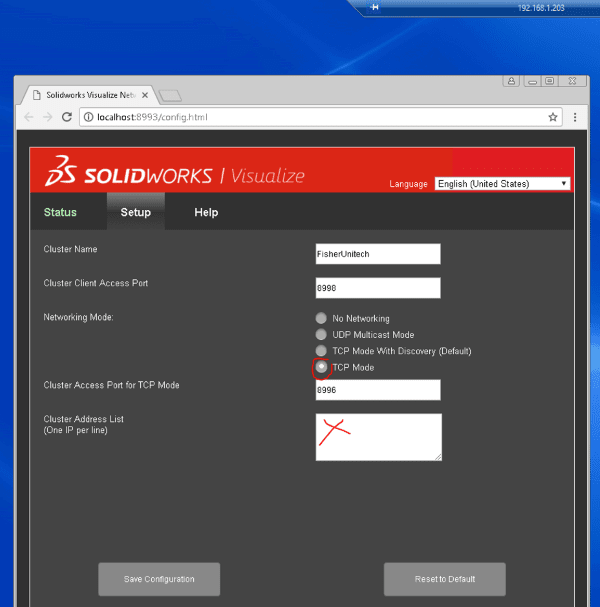Close the Solidworks Visualize browser tab
This screenshot has width=600, height=607.
tap(145, 95)
